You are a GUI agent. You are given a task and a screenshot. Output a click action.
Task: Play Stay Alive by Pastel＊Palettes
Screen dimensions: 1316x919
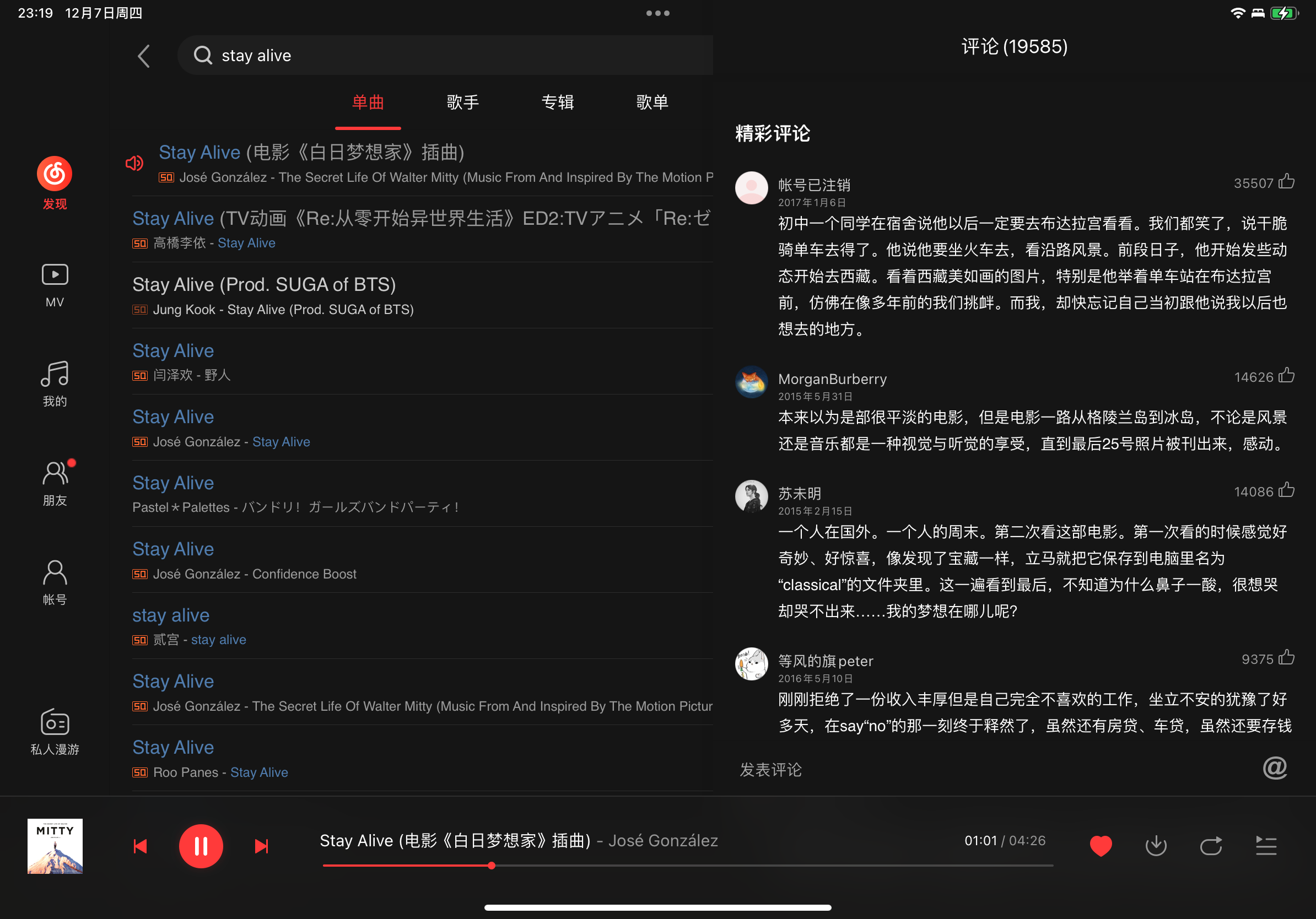pos(423,494)
